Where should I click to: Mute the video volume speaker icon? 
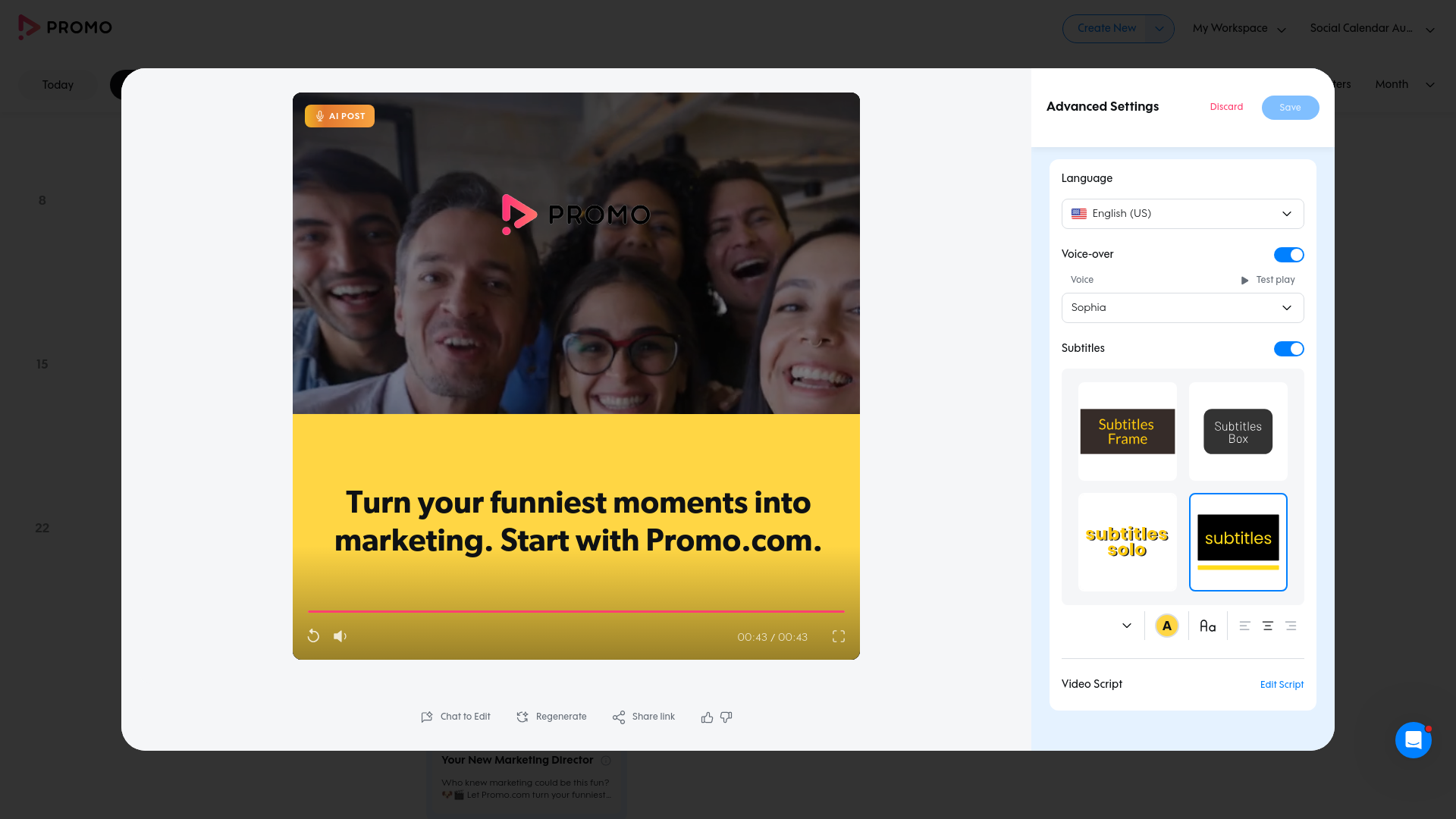pos(340,636)
